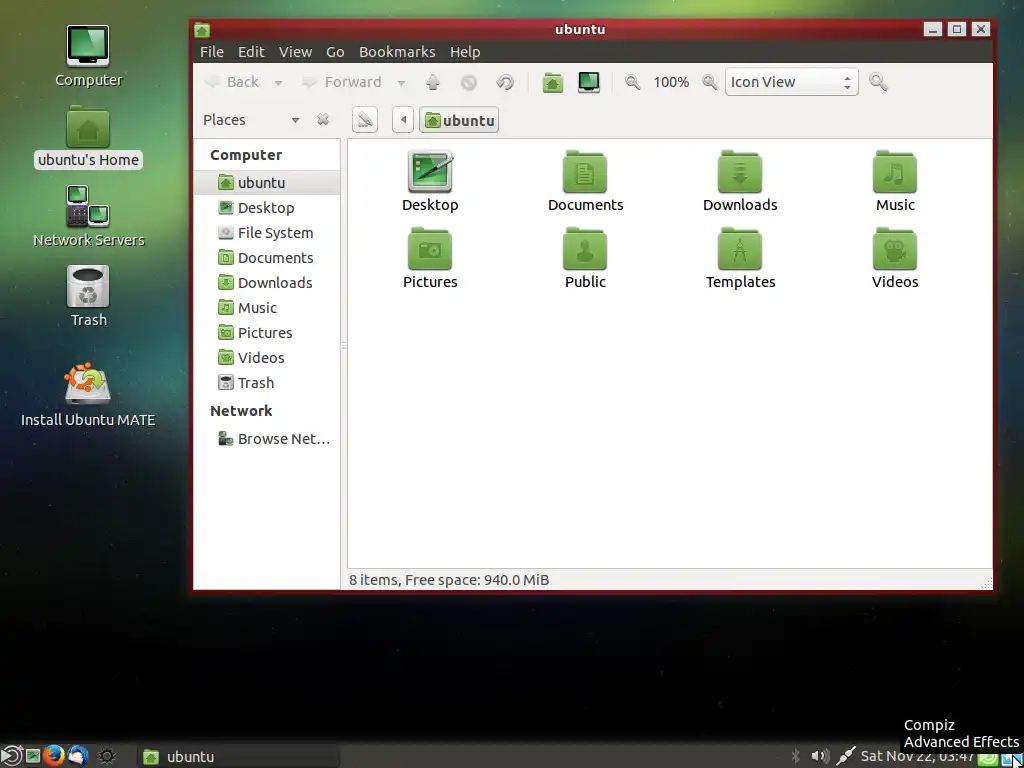Screen dimensions: 1024x768
Task: Click the ubuntu path bar button
Action: (x=458, y=120)
